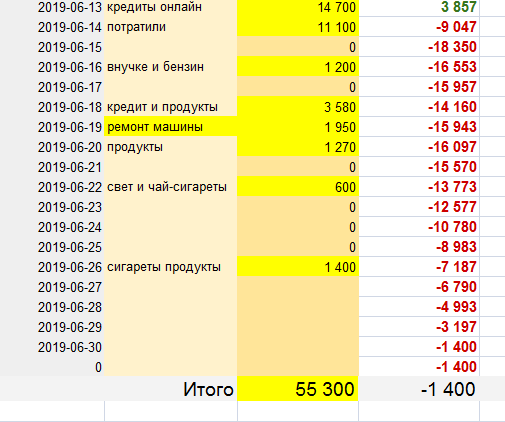Screen dimensions: 505x422
Task: Click the 3 580 amount cell
Action: [x=298, y=107]
